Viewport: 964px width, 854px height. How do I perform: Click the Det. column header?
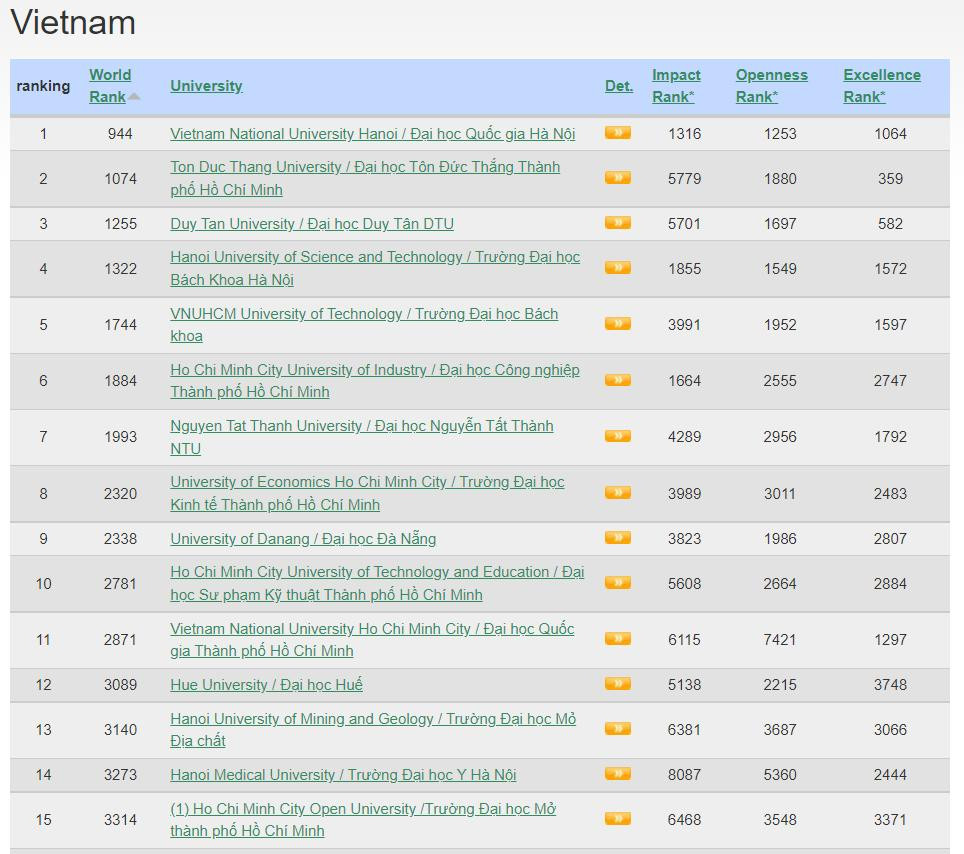[x=618, y=86]
